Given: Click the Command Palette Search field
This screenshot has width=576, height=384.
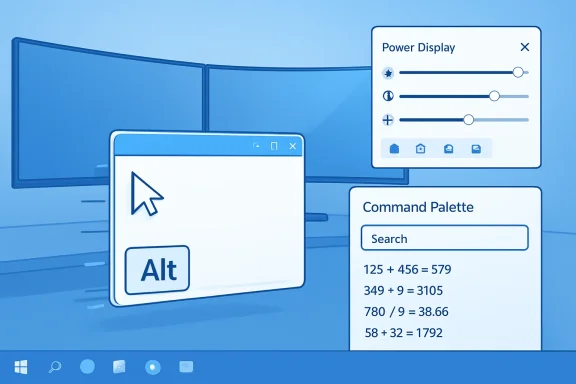Looking at the screenshot, I should [444, 238].
